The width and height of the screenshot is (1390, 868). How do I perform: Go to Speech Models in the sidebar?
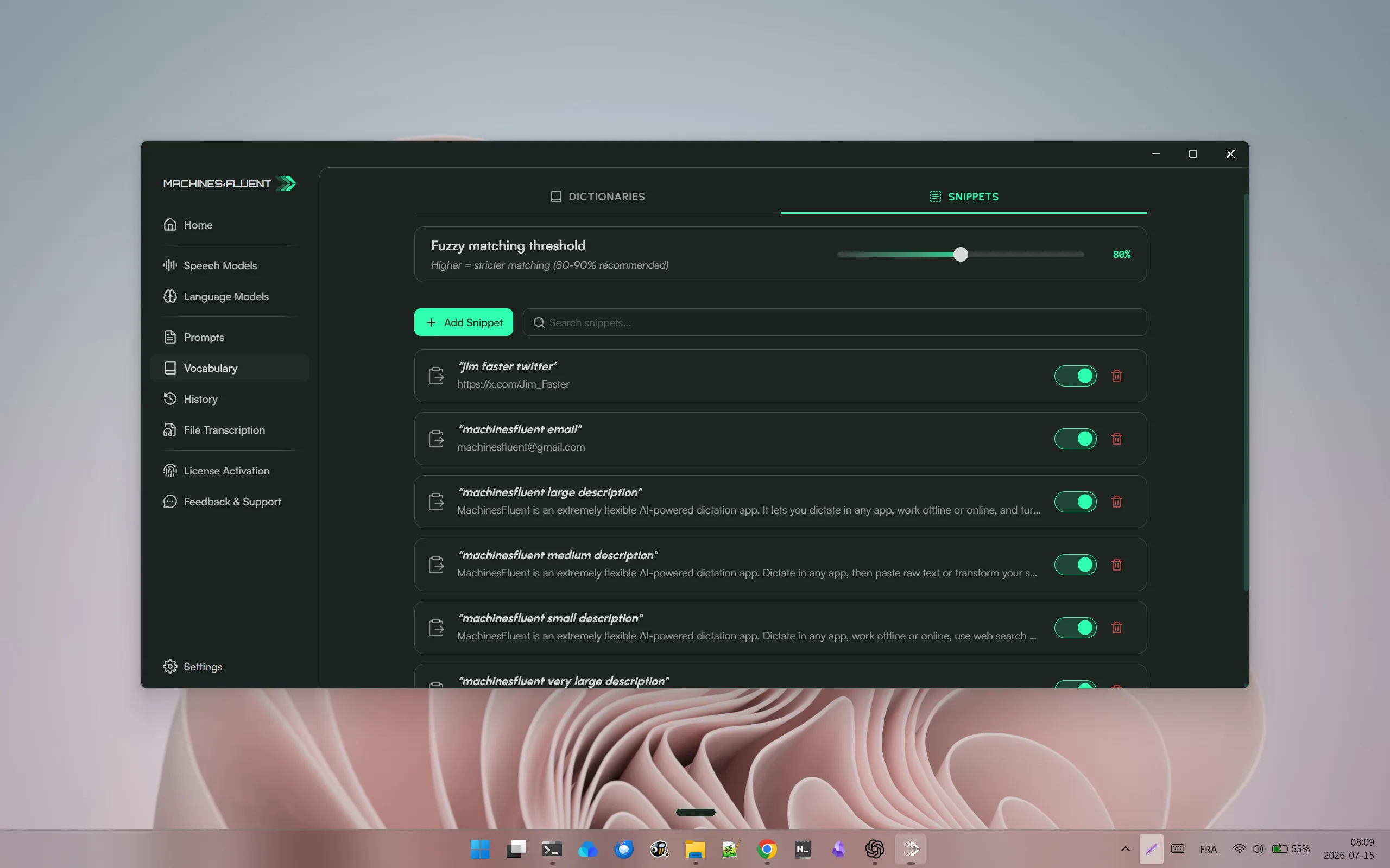coord(230,265)
